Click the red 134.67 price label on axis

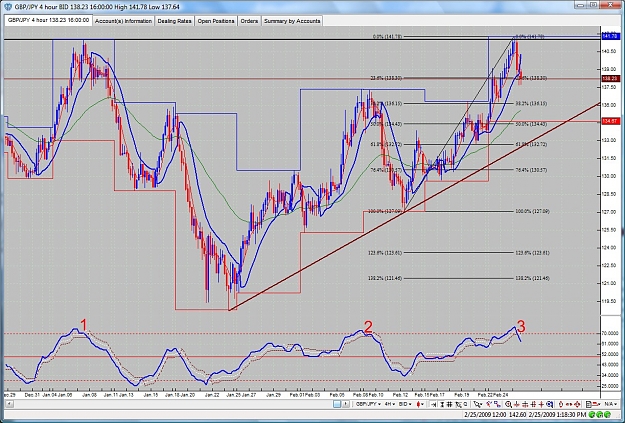609,121
